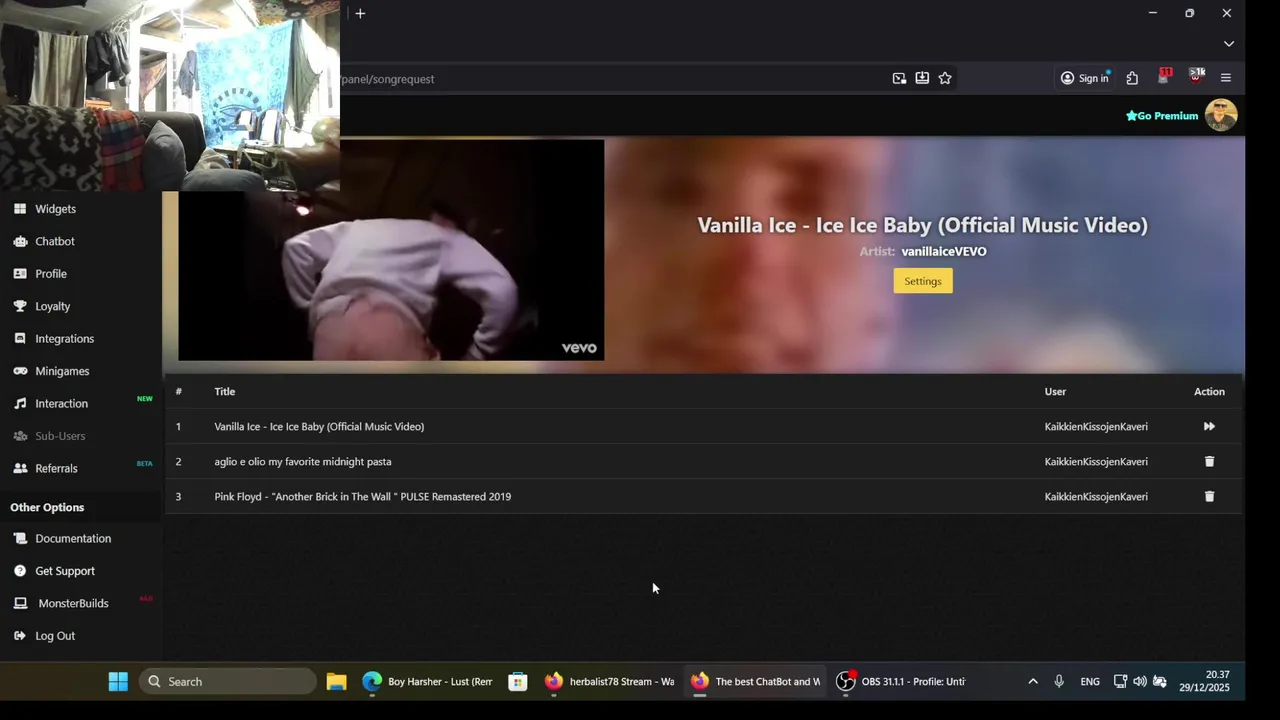Open File Explorer from the taskbar

(x=336, y=682)
